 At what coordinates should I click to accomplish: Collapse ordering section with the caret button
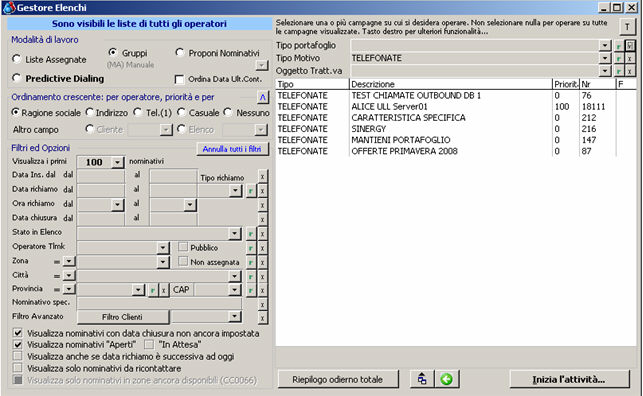[x=262, y=98]
